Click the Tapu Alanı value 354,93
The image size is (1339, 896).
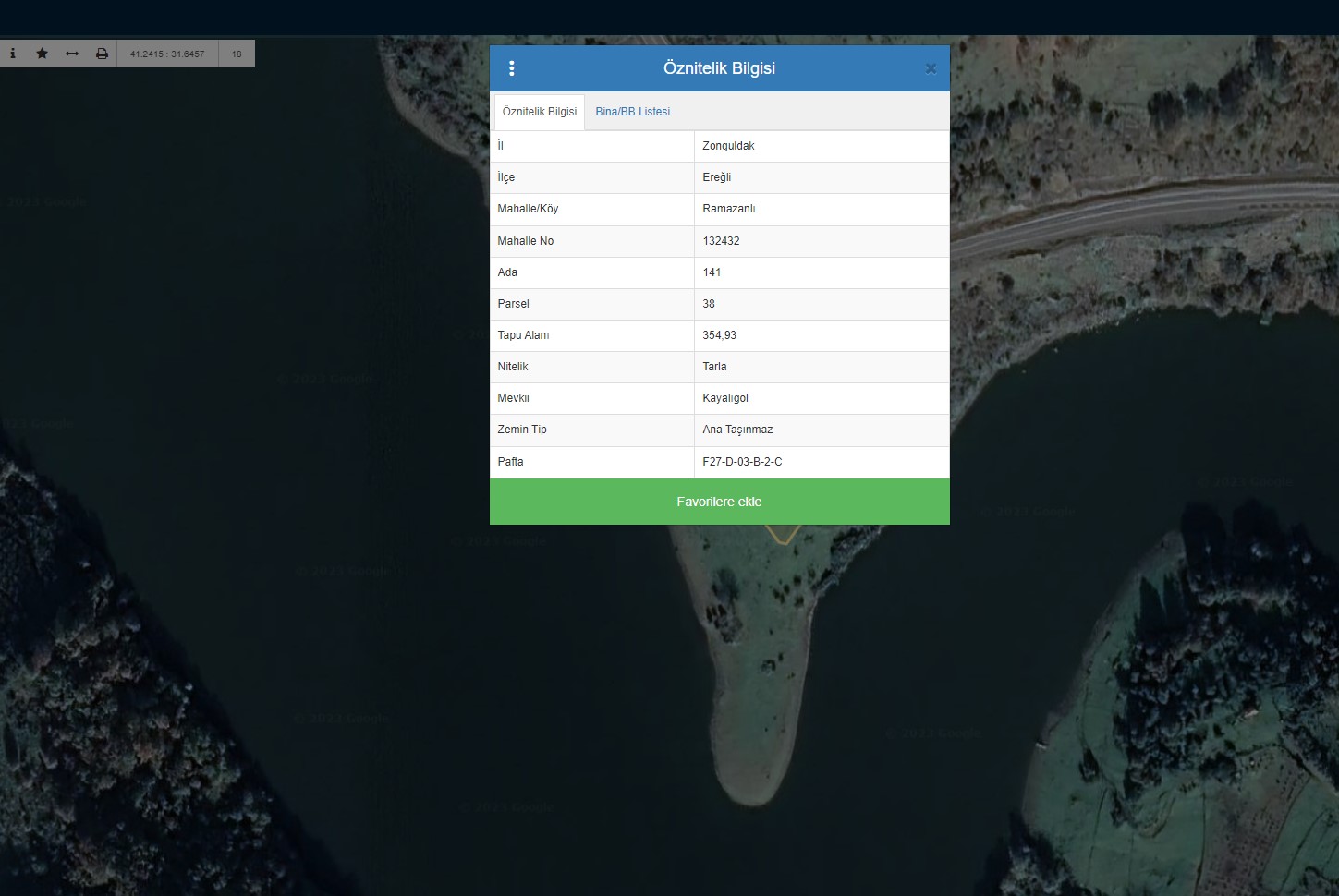coord(719,335)
